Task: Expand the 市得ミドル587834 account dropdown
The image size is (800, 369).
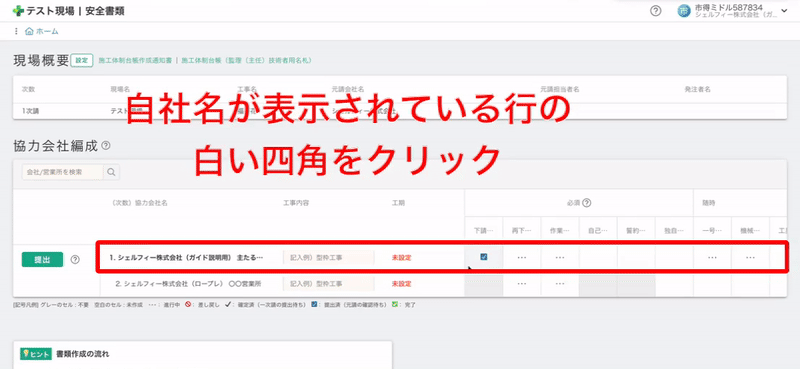Action: (x=784, y=11)
